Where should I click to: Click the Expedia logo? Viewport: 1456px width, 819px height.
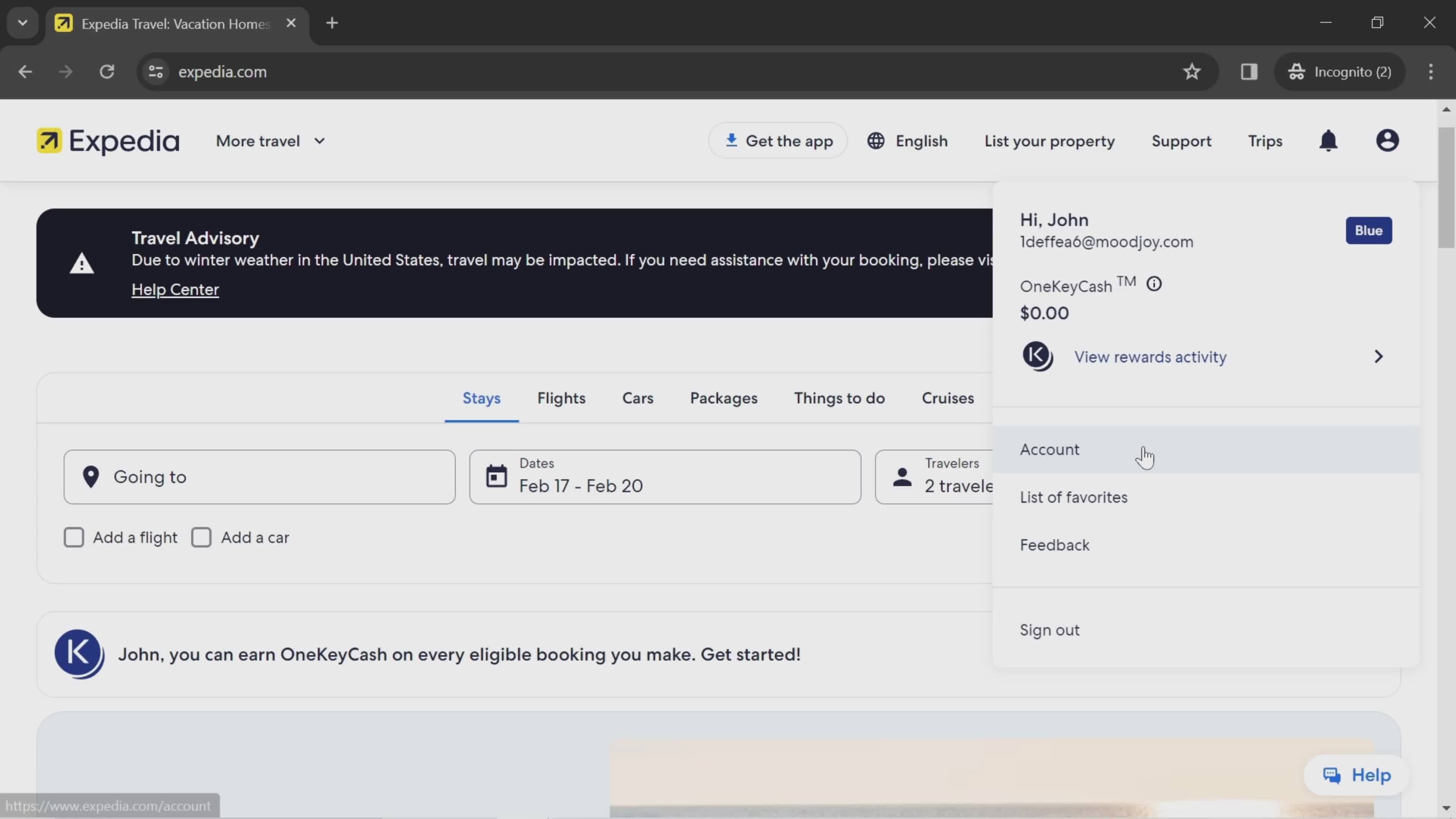pos(108,141)
